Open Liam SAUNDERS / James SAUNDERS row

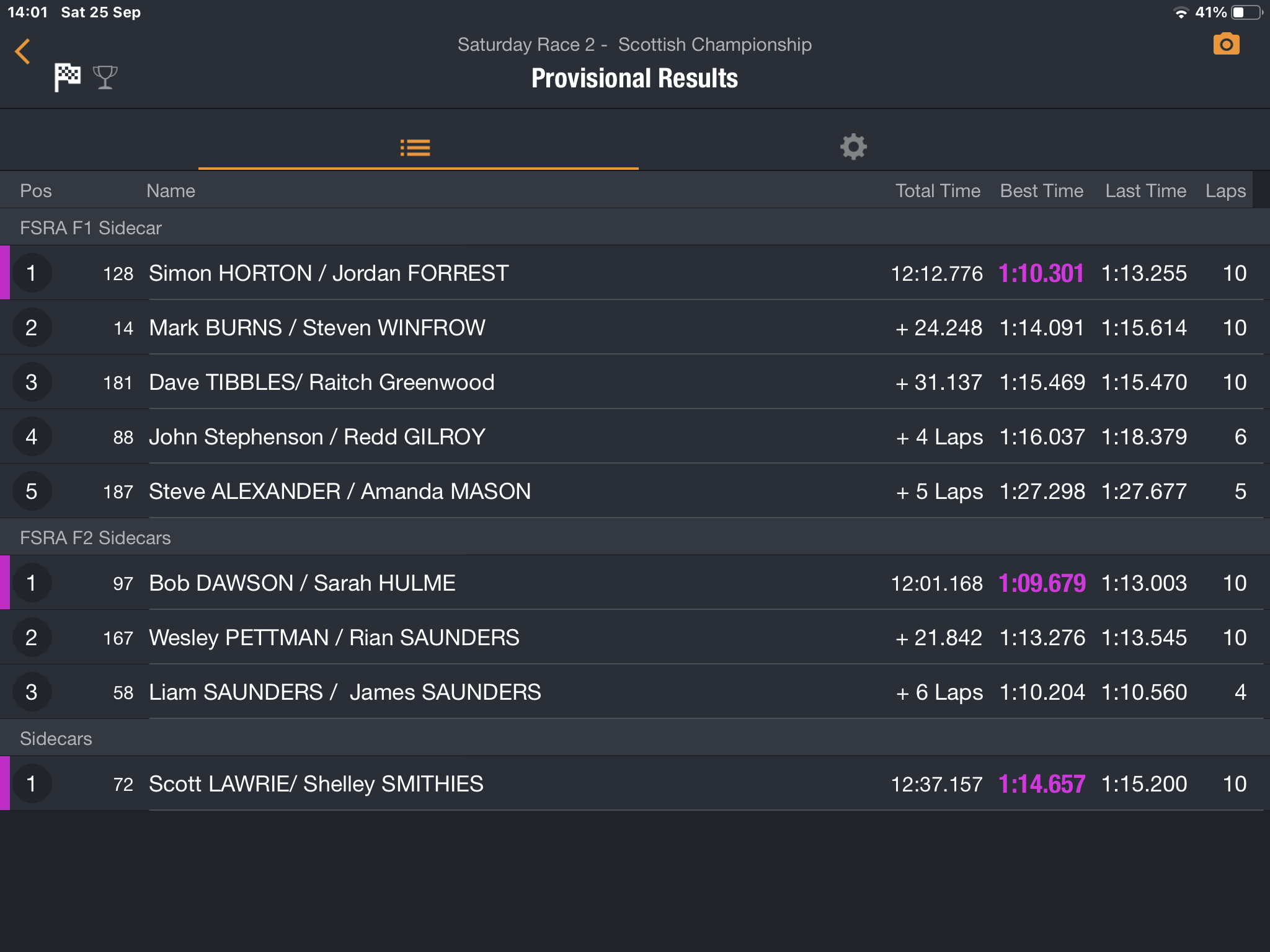pyautogui.click(x=635, y=692)
